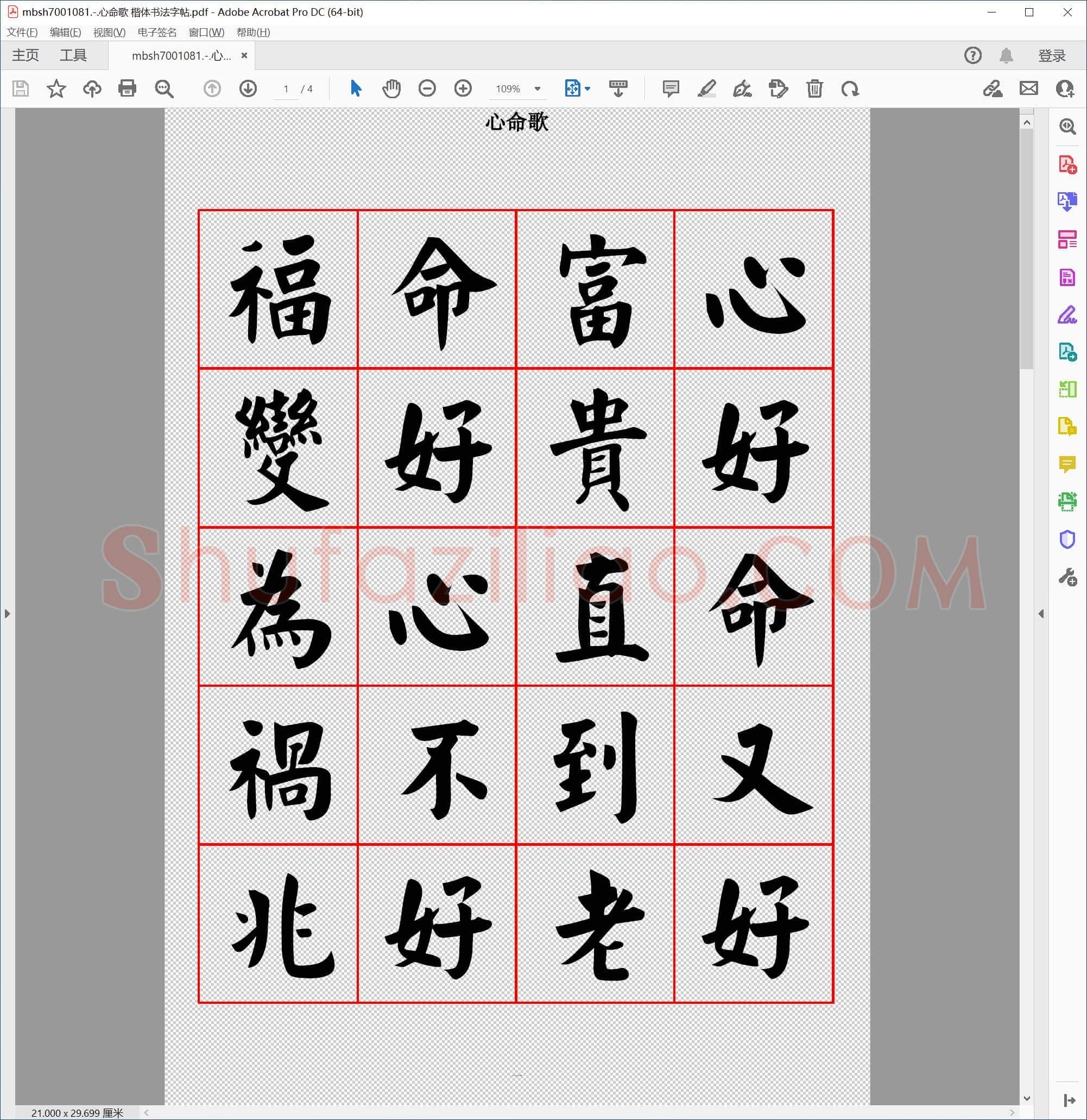Open the Protect shield tool
This screenshot has height=1120, width=1087.
pyautogui.click(x=1067, y=540)
